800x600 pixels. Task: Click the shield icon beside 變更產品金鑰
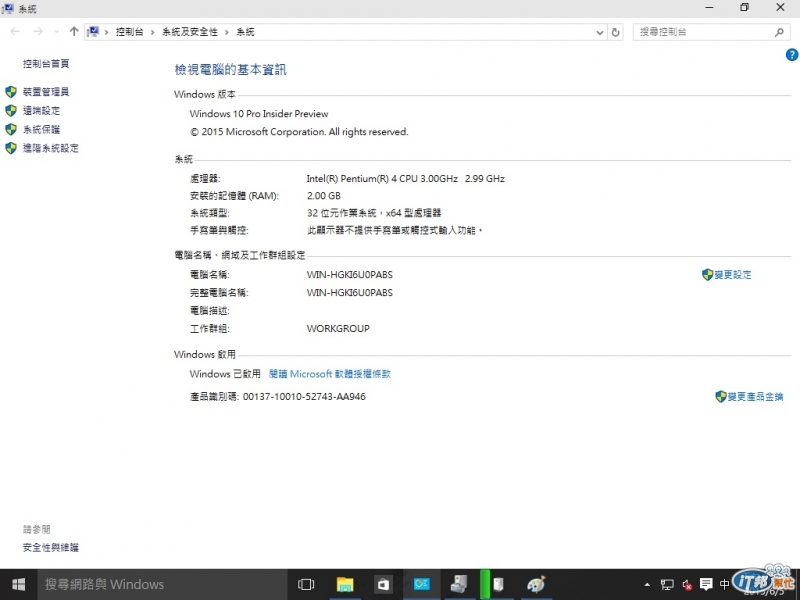(x=721, y=397)
